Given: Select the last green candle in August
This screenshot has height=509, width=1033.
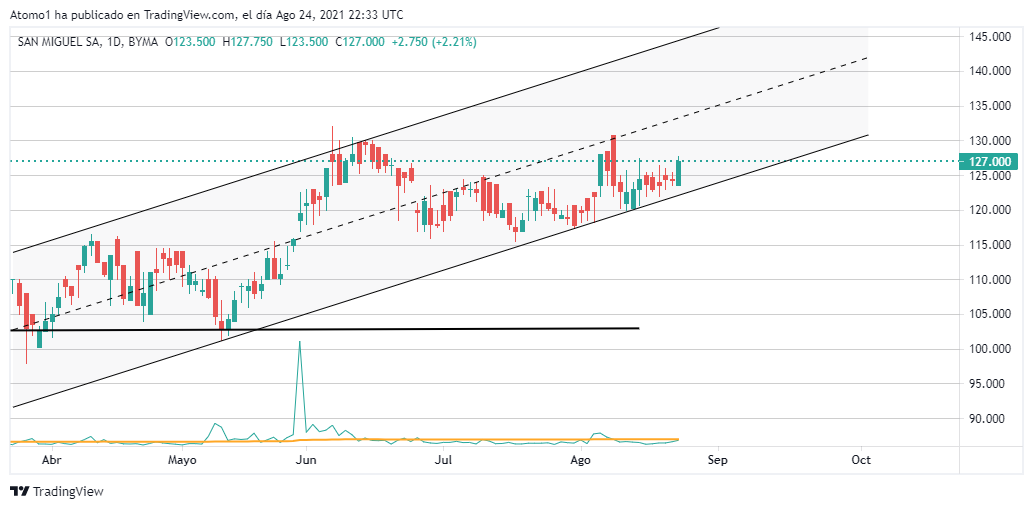Looking at the screenshot, I should 678,173.
